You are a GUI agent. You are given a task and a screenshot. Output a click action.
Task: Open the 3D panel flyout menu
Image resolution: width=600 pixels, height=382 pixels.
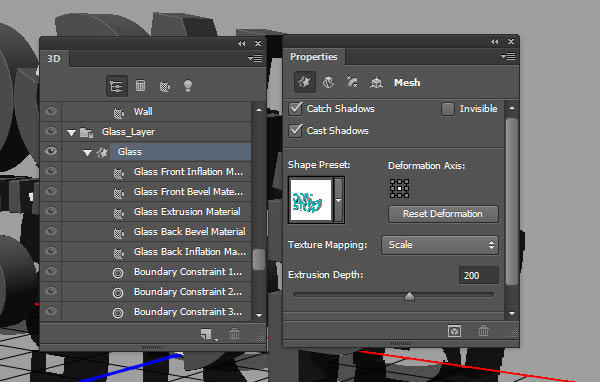coord(255,58)
